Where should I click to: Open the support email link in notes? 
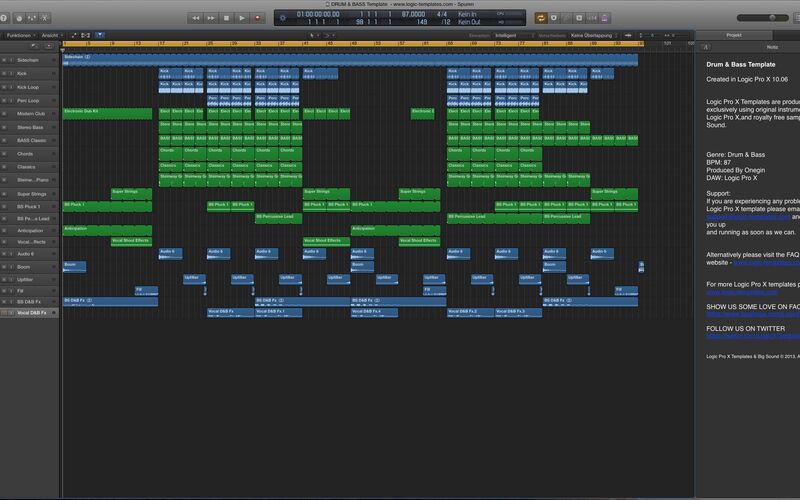[748, 217]
